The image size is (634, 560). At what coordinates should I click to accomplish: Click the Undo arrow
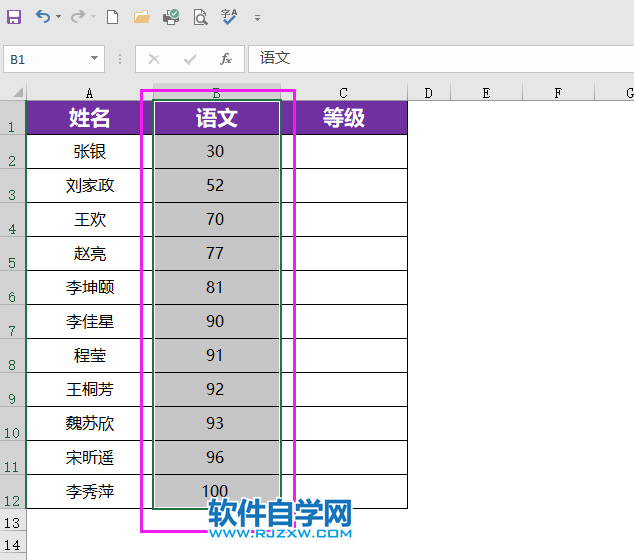pos(42,17)
